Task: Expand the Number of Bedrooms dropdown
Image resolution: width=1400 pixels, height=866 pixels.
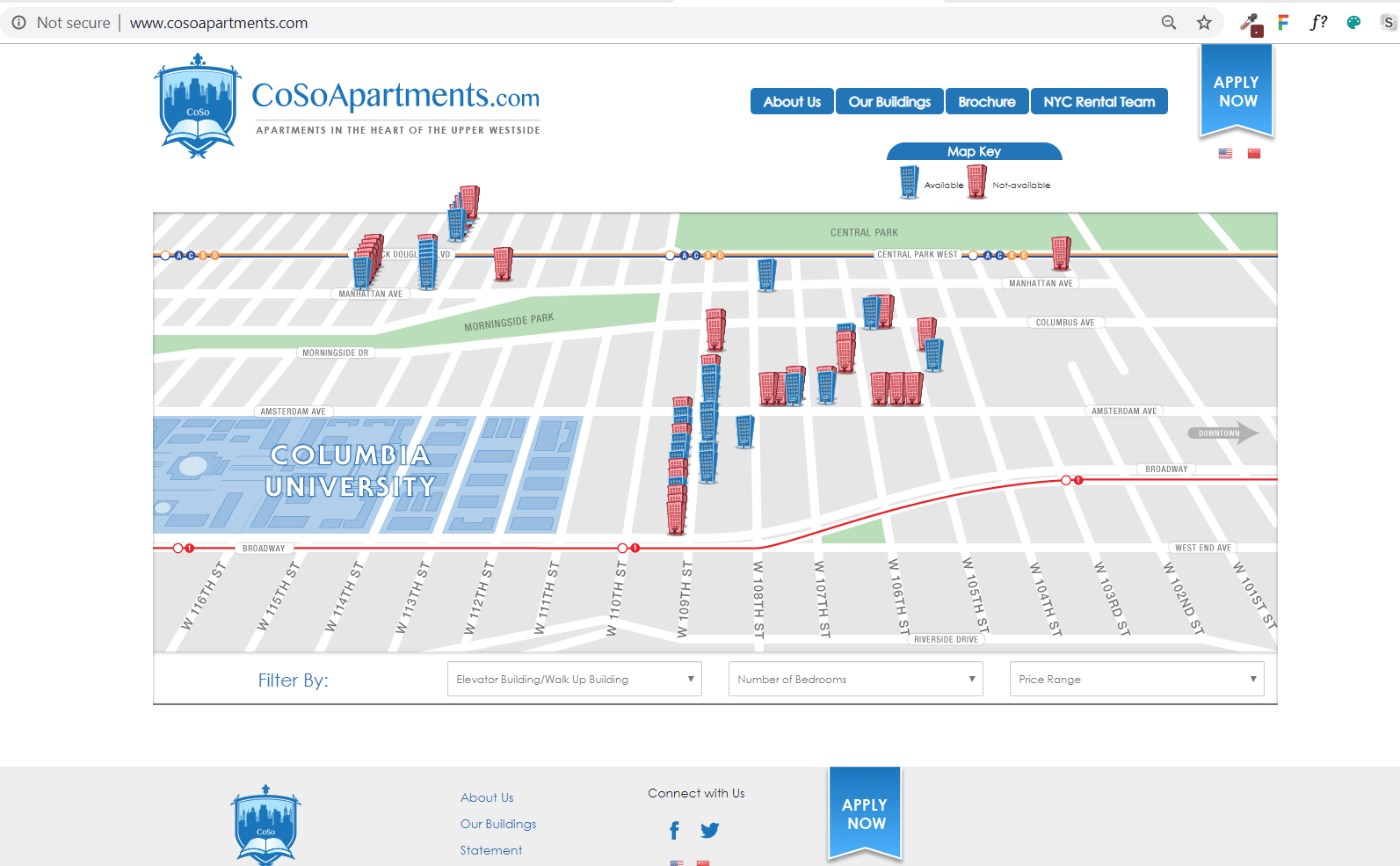Action: pyautogui.click(x=856, y=679)
